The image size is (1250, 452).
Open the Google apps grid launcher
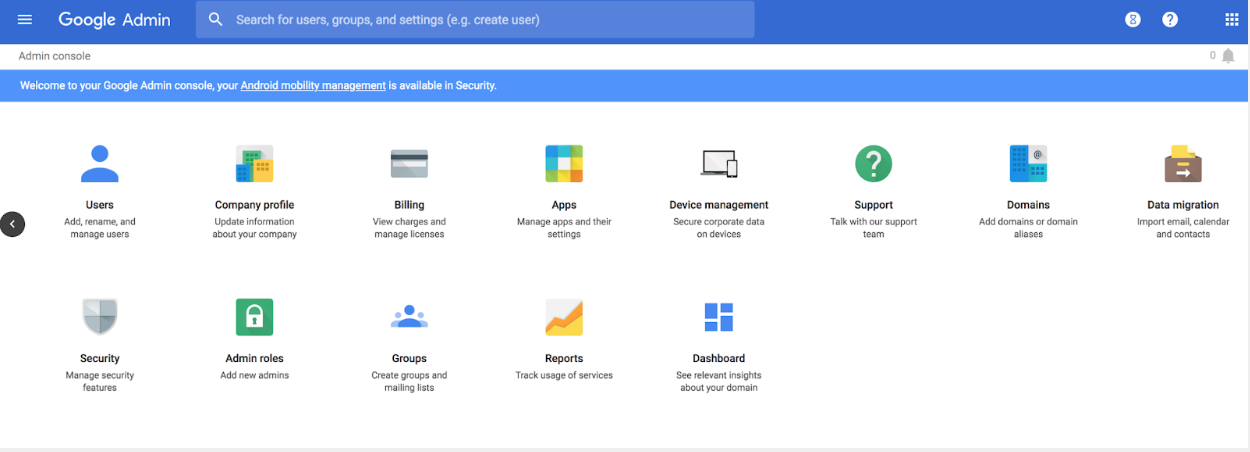click(x=1232, y=19)
